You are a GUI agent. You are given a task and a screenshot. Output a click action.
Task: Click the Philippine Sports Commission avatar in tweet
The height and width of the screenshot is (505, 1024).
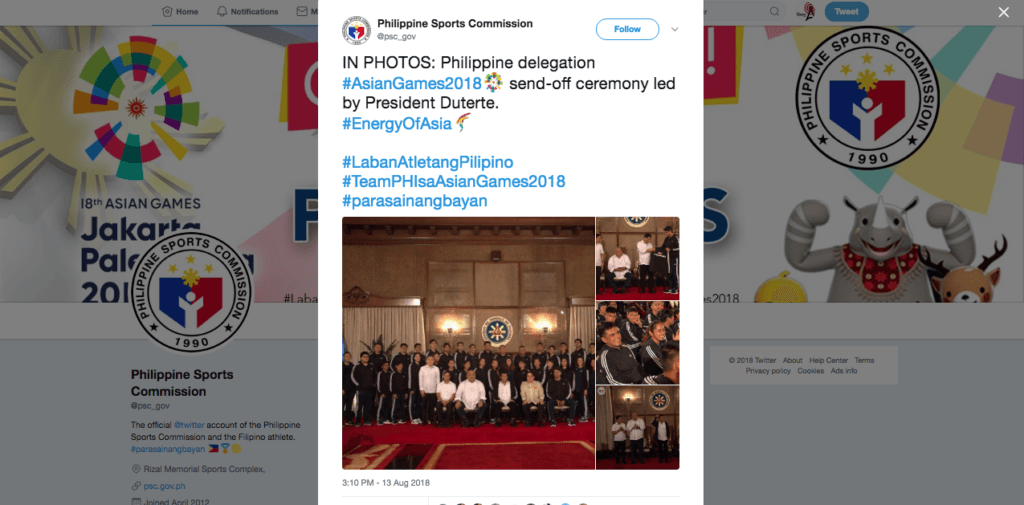[356, 29]
